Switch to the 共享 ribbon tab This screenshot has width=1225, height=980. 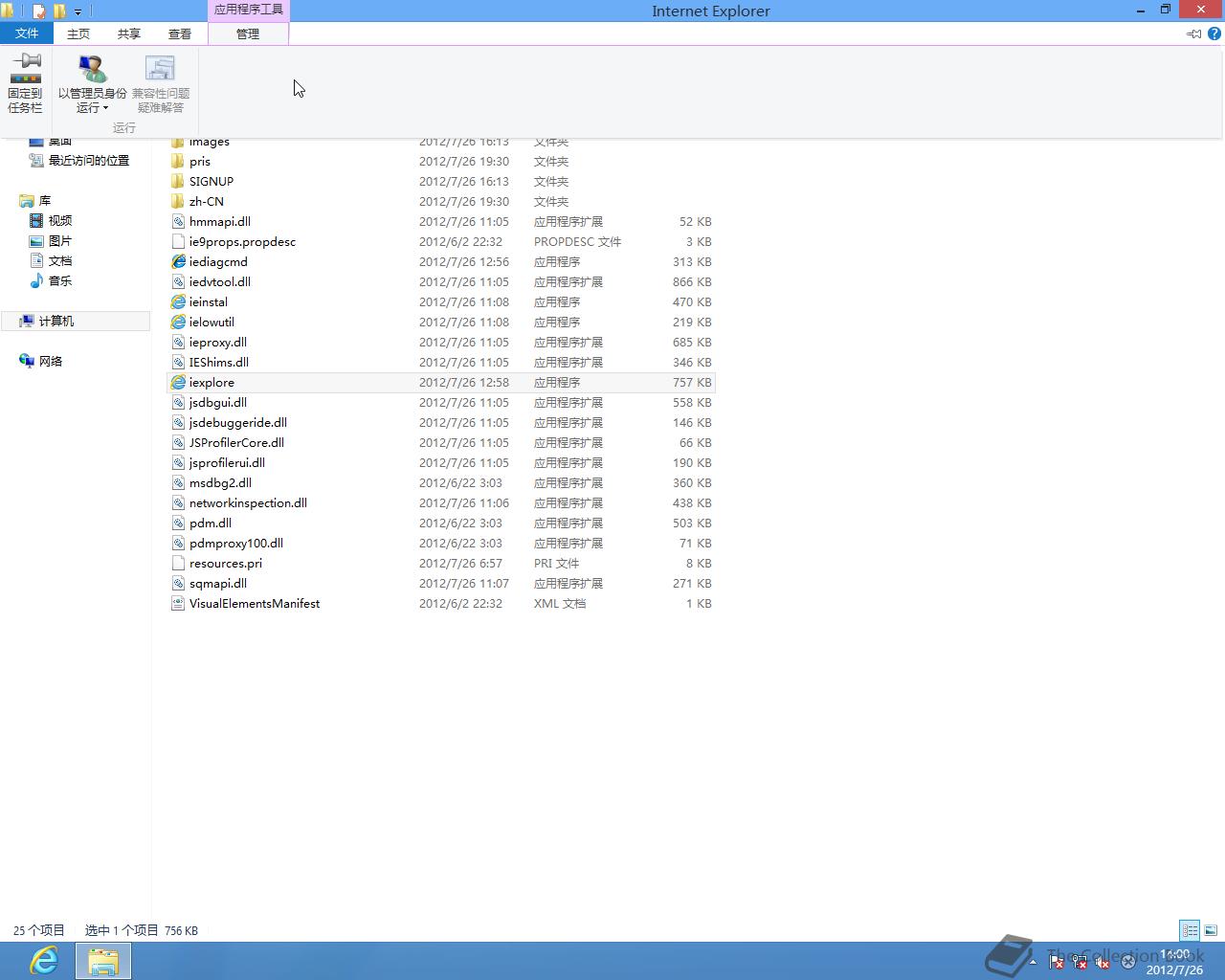pyautogui.click(x=128, y=33)
